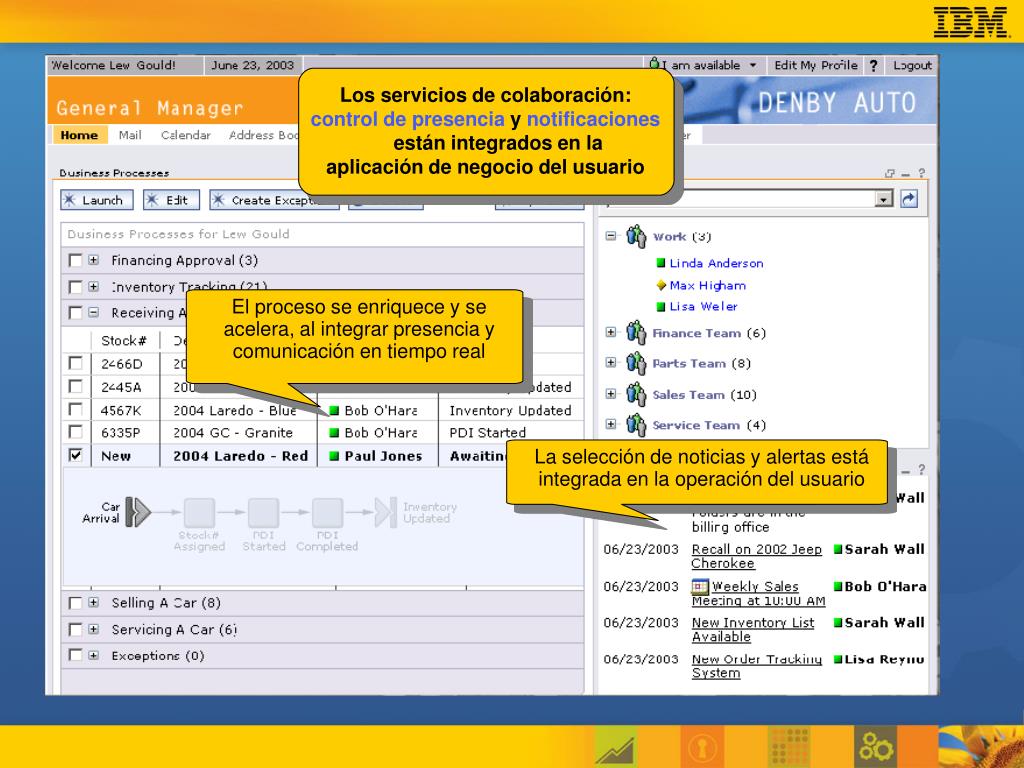1024x768 pixels.
Task: Tick the checkbox for stock 2445A
Action: coord(75,387)
